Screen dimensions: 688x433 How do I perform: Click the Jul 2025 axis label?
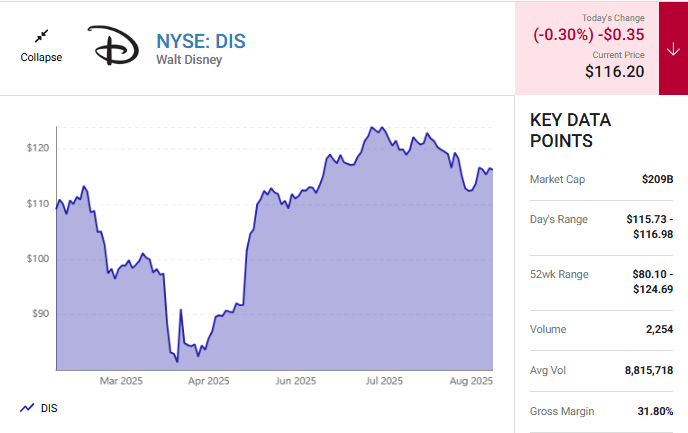[x=384, y=381]
